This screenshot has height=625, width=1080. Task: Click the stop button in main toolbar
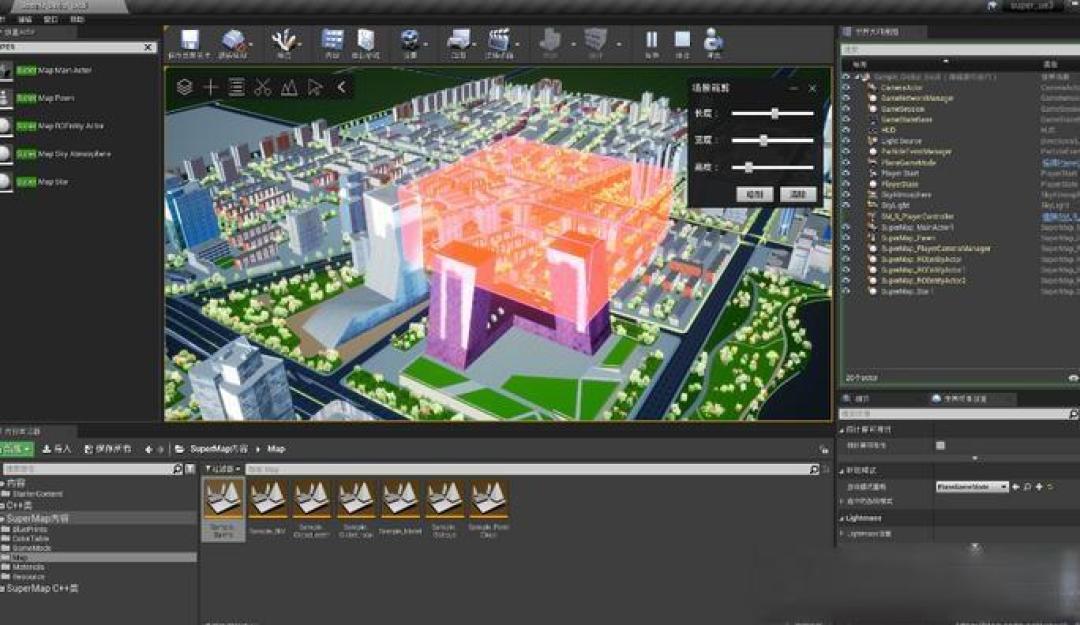(x=682, y=40)
